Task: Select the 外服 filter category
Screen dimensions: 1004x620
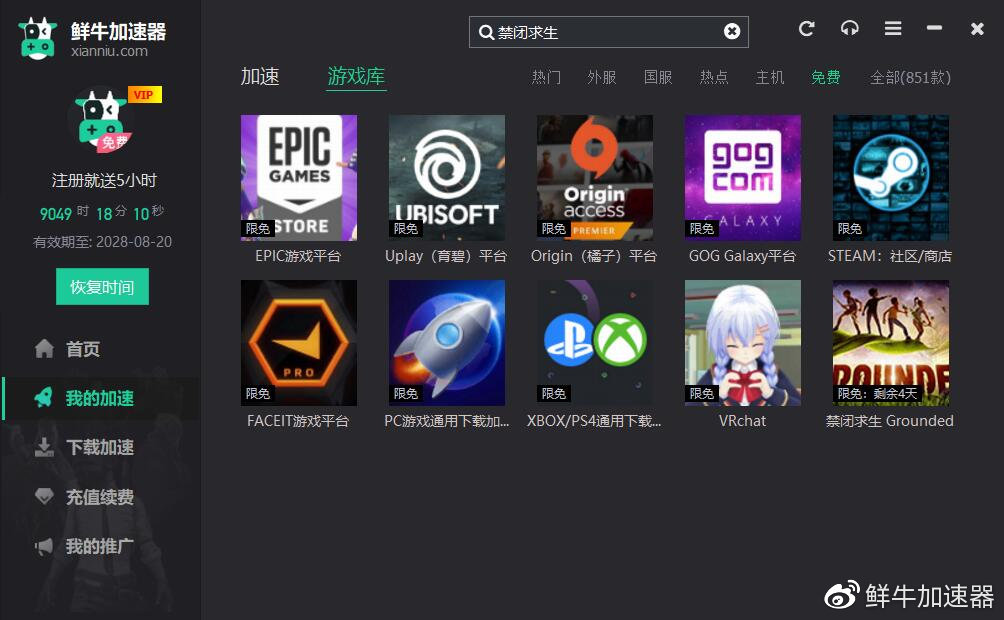Action: (601, 77)
